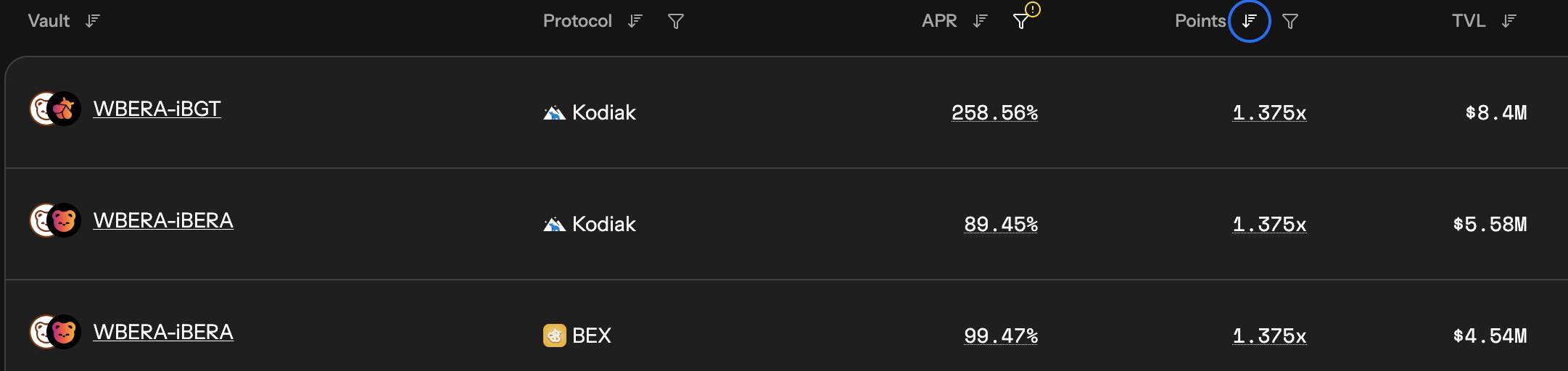Open the Kodiak WBERA-iBERA vault link
Image resolution: width=1568 pixels, height=371 pixels.
point(163,220)
